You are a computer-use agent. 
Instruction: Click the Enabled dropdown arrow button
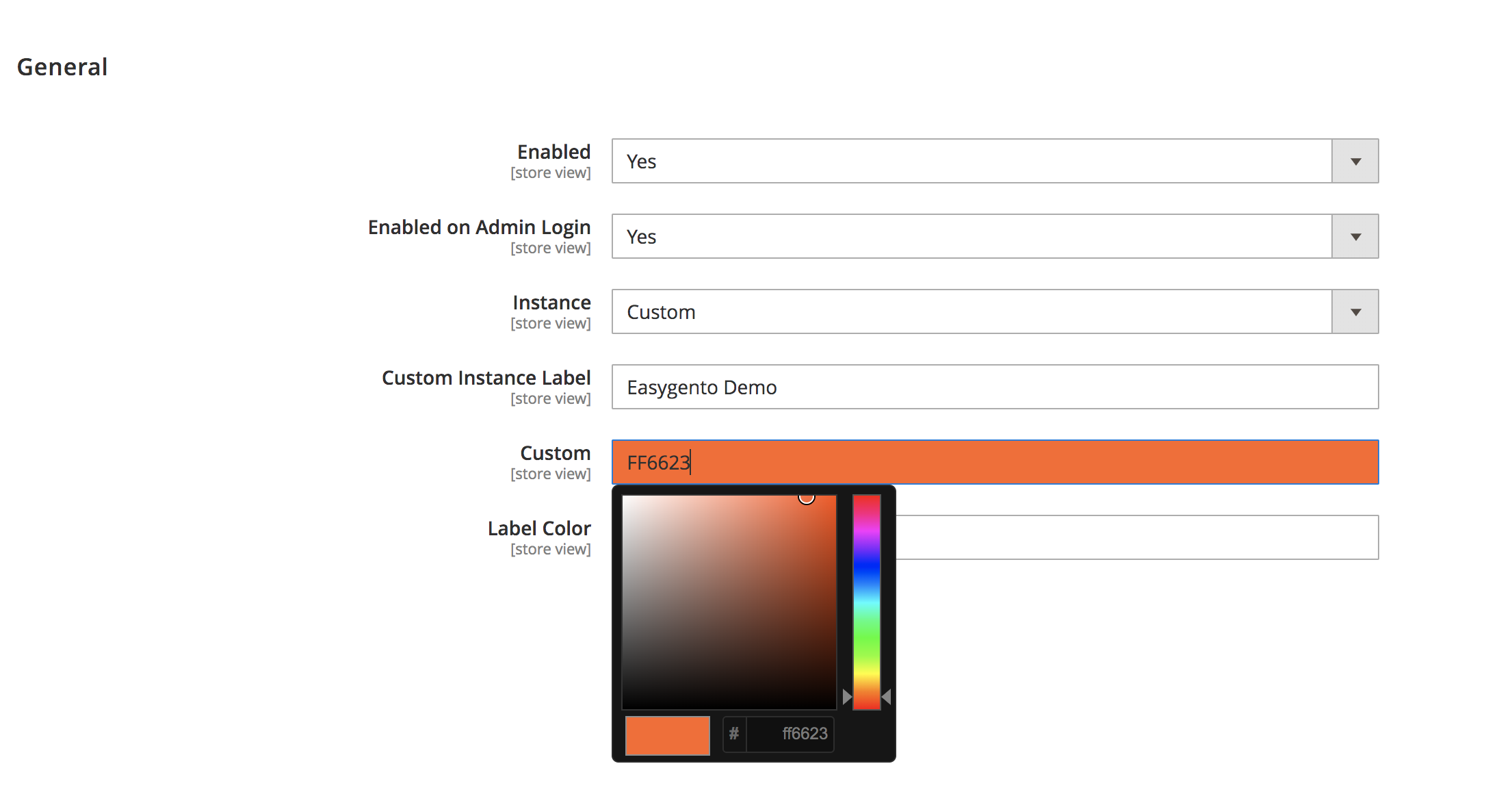[1355, 162]
